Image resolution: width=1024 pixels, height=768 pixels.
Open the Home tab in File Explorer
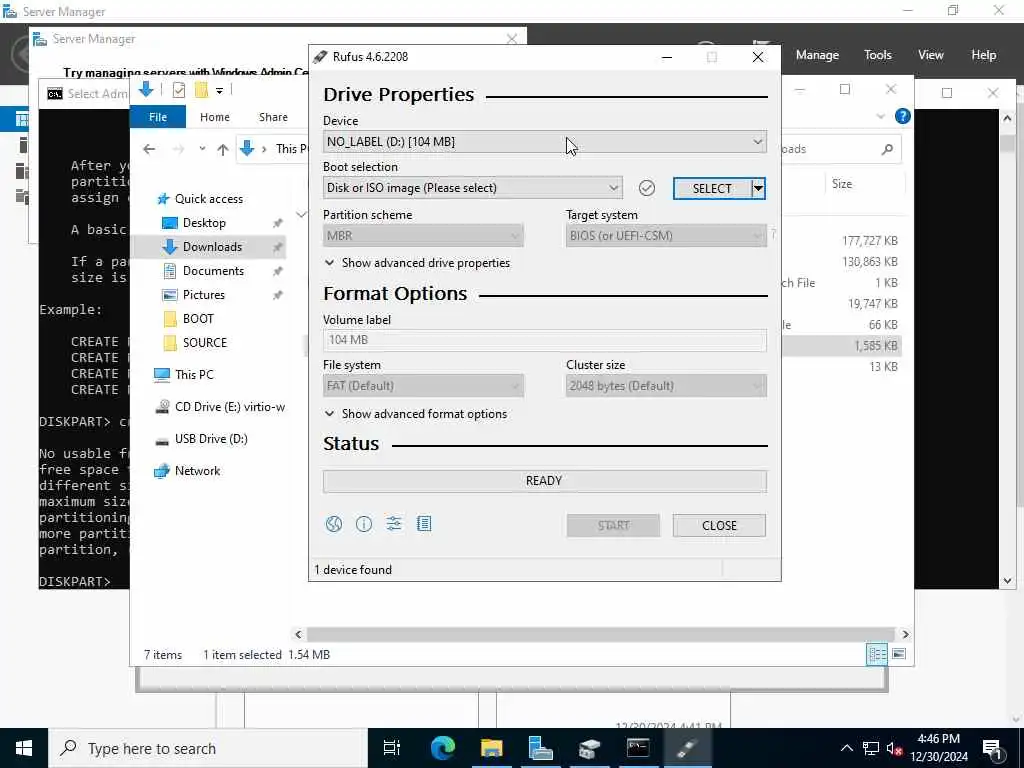[x=215, y=117]
